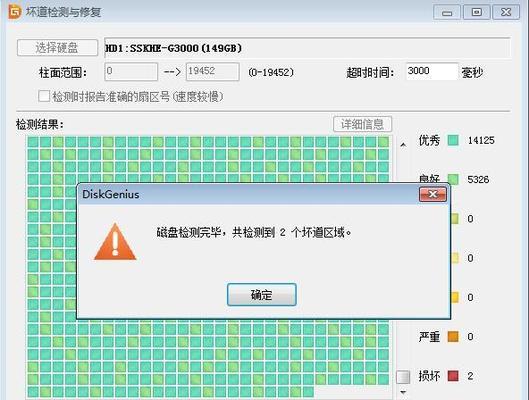Image resolution: width=529 pixels, height=400 pixels.
Task: Click the end cylinder field showing 19452
Action: [x=213, y=72]
